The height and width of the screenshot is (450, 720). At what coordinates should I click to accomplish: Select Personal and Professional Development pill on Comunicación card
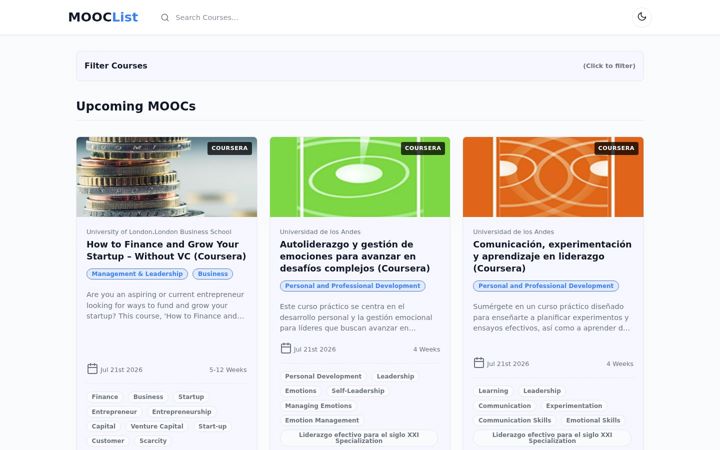point(546,286)
